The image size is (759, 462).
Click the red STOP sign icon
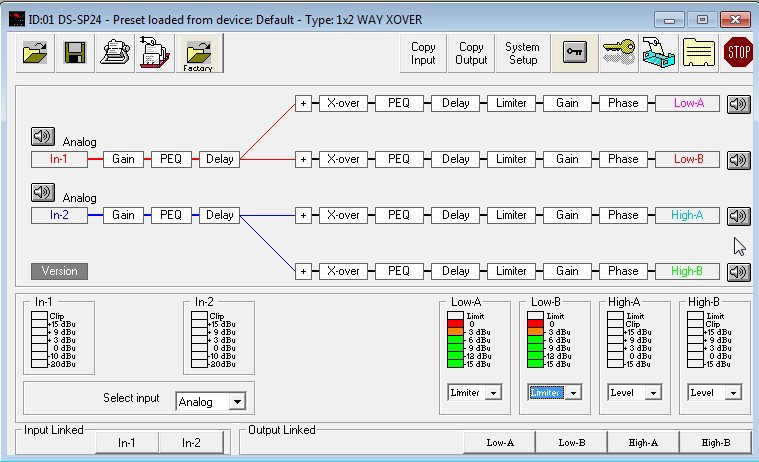[x=738, y=53]
